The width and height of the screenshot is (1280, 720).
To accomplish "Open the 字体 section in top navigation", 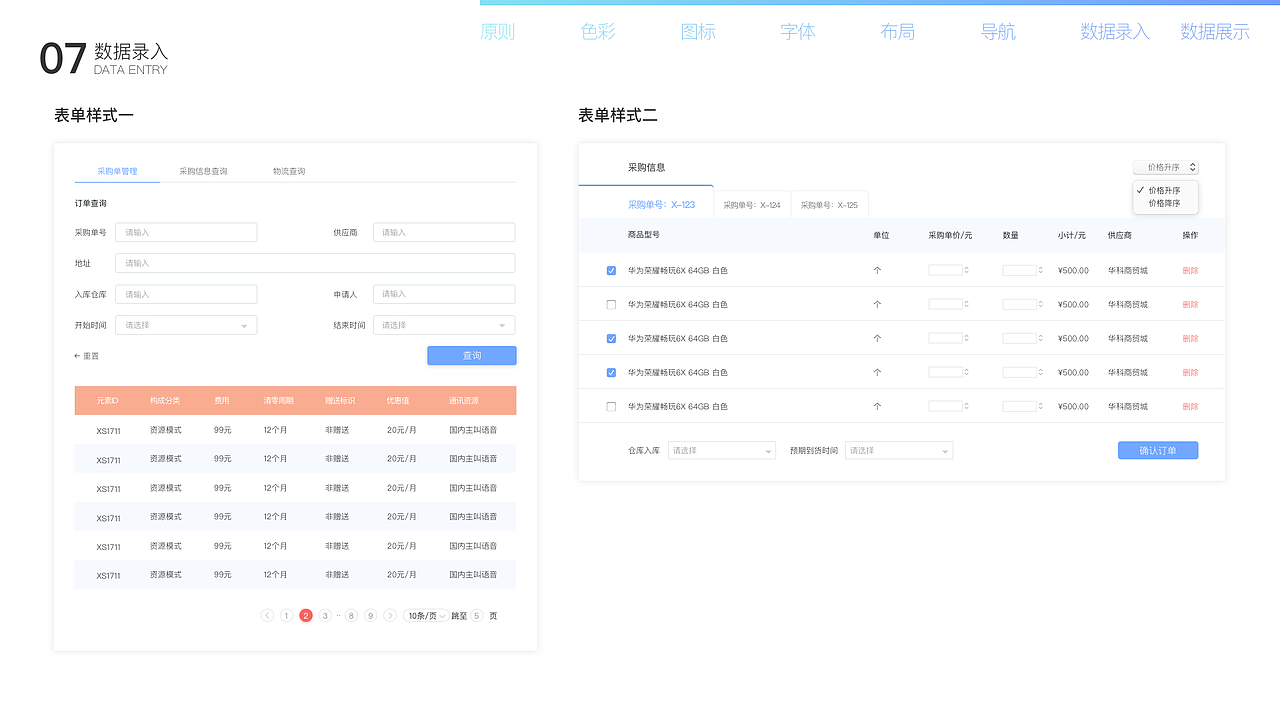I will [x=798, y=32].
